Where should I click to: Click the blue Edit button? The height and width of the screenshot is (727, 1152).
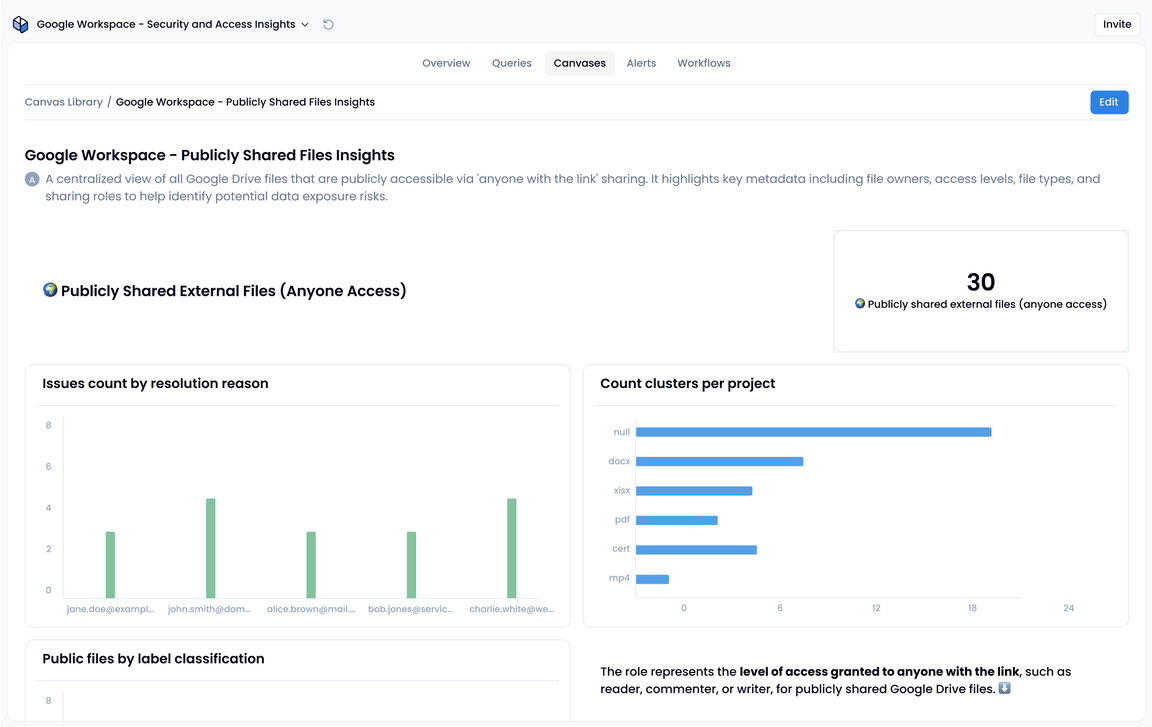pyautogui.click(x=1109, y=102)
